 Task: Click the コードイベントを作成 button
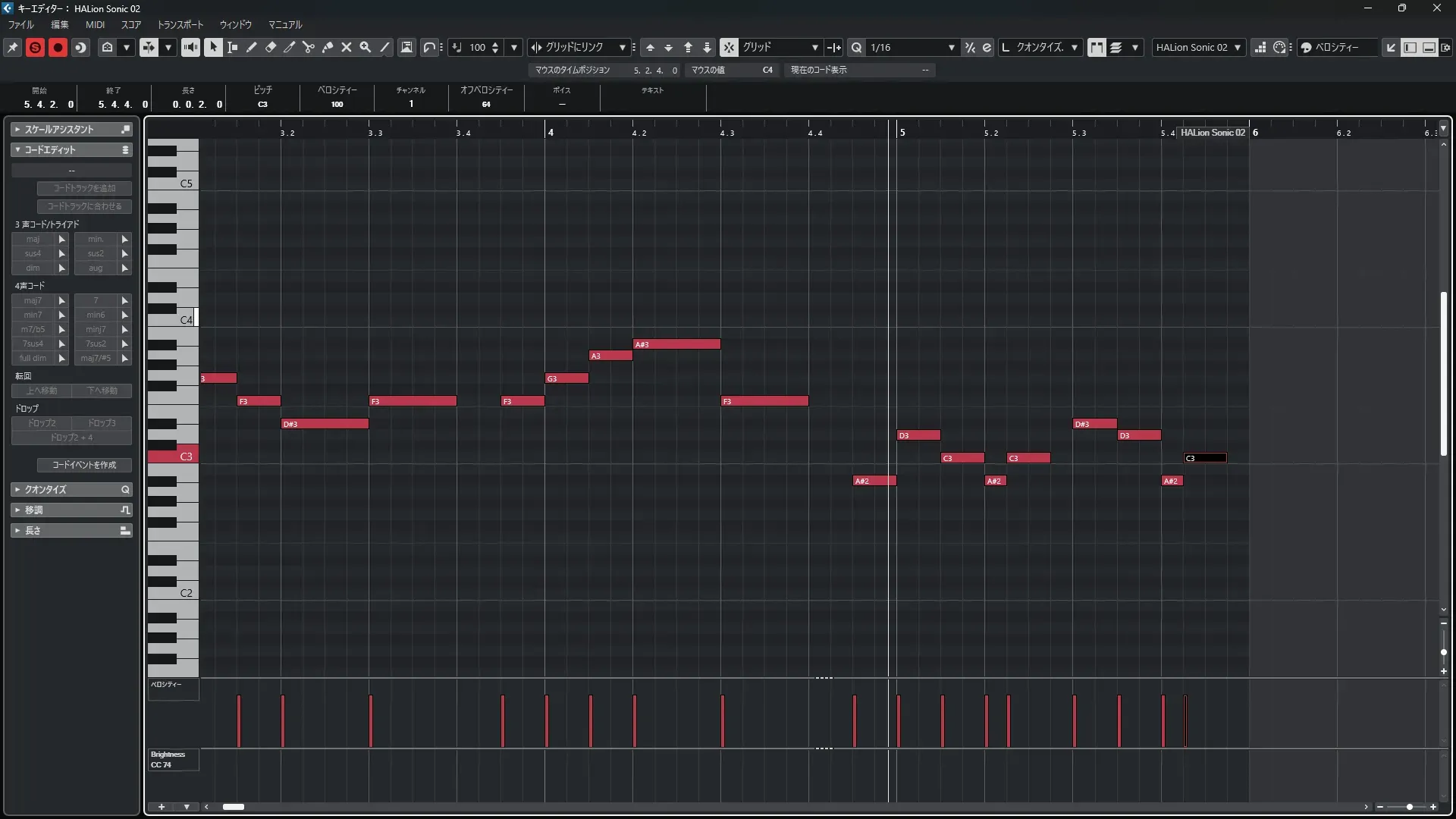[84, 465]
